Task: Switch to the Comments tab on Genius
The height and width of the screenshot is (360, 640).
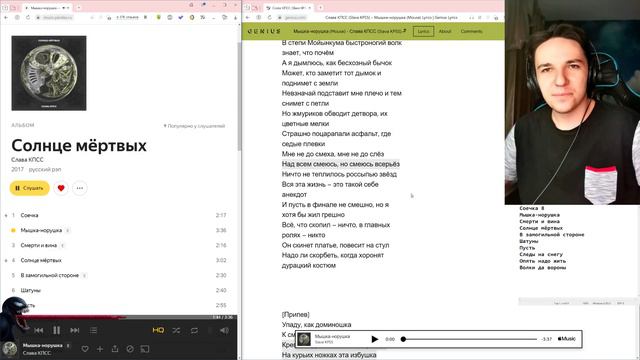Action: point(471,31)
